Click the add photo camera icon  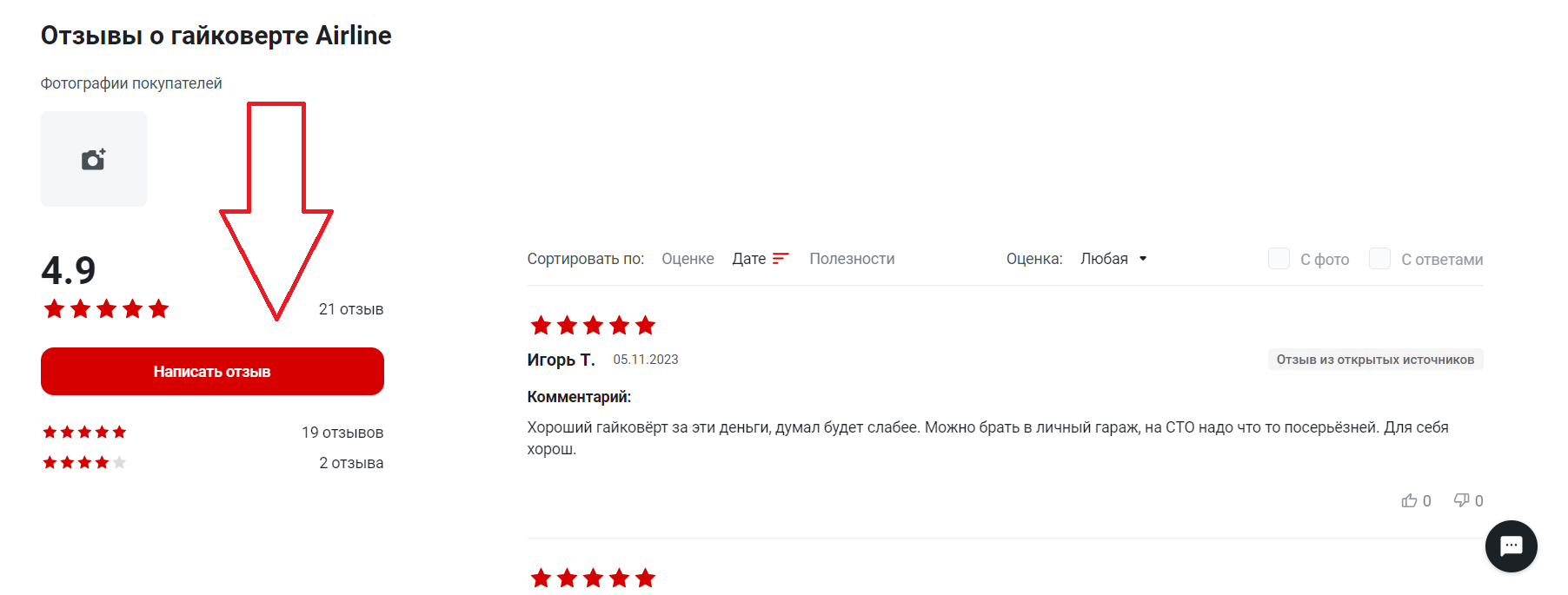pyautogui.click(x=94, y=159)
